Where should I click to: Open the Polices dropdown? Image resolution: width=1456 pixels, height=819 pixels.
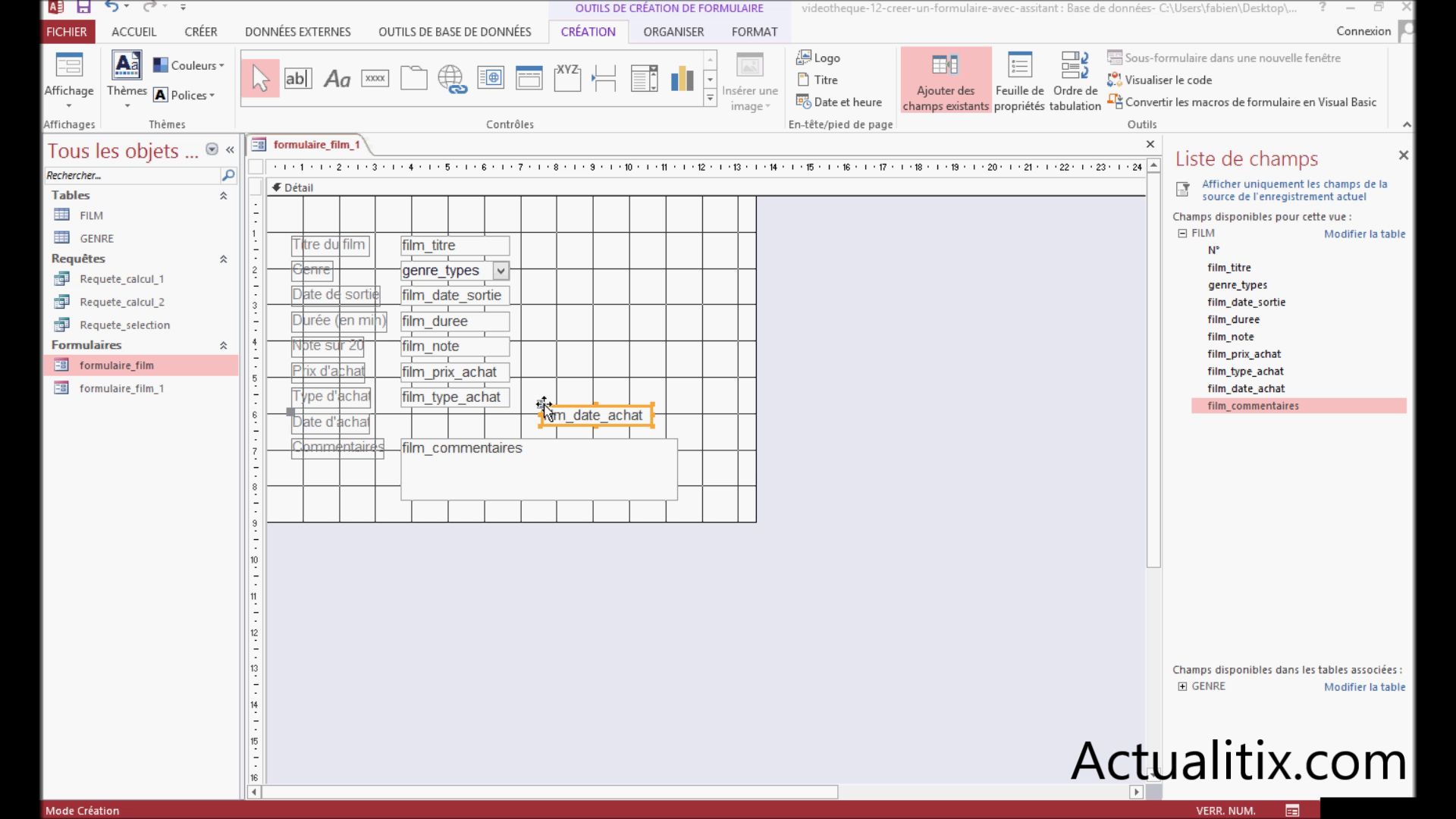tap(184, 95)
